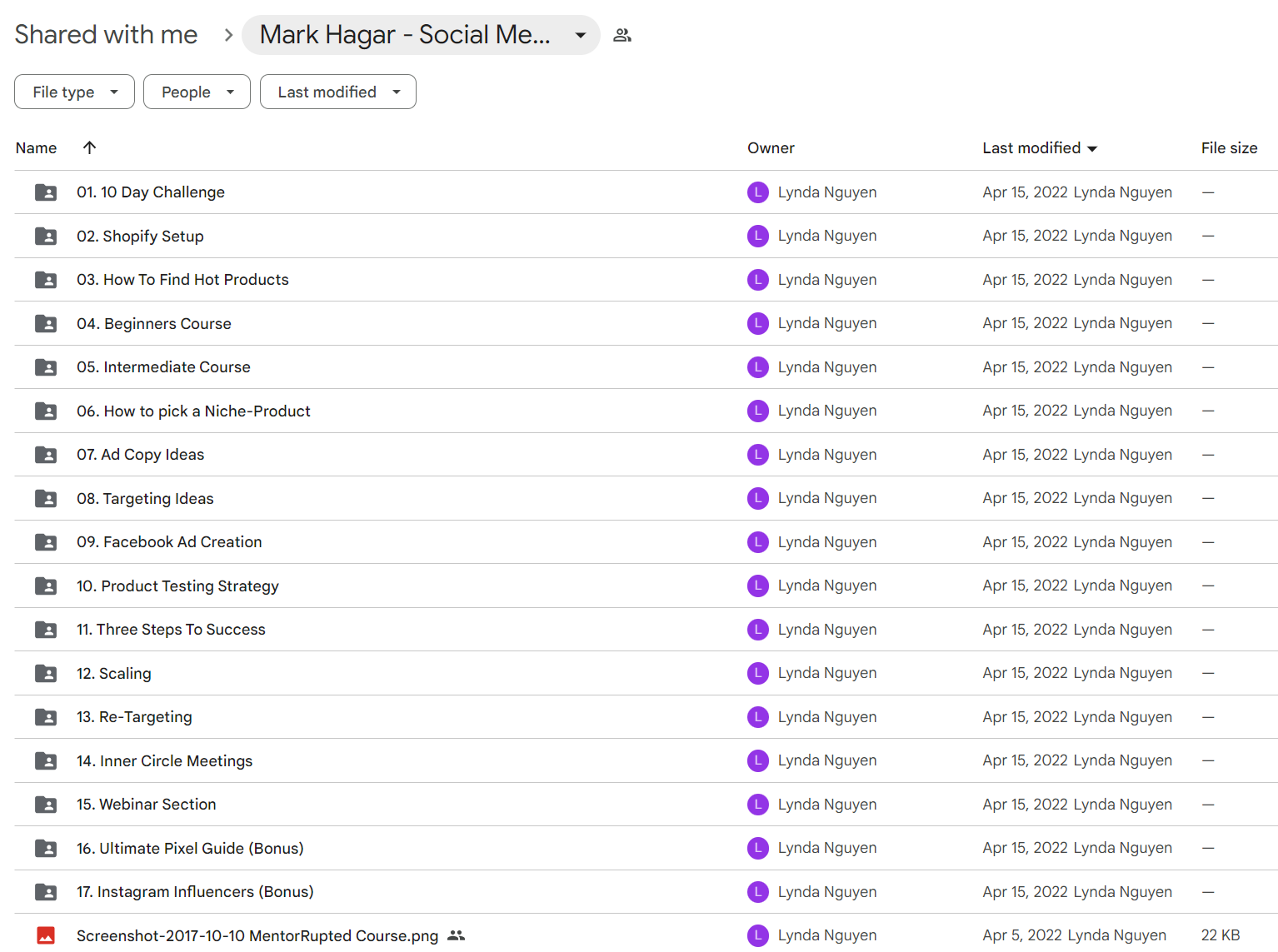
Task: Click folder icon for 17. Instagram Influencers
Action: point(46,892)
